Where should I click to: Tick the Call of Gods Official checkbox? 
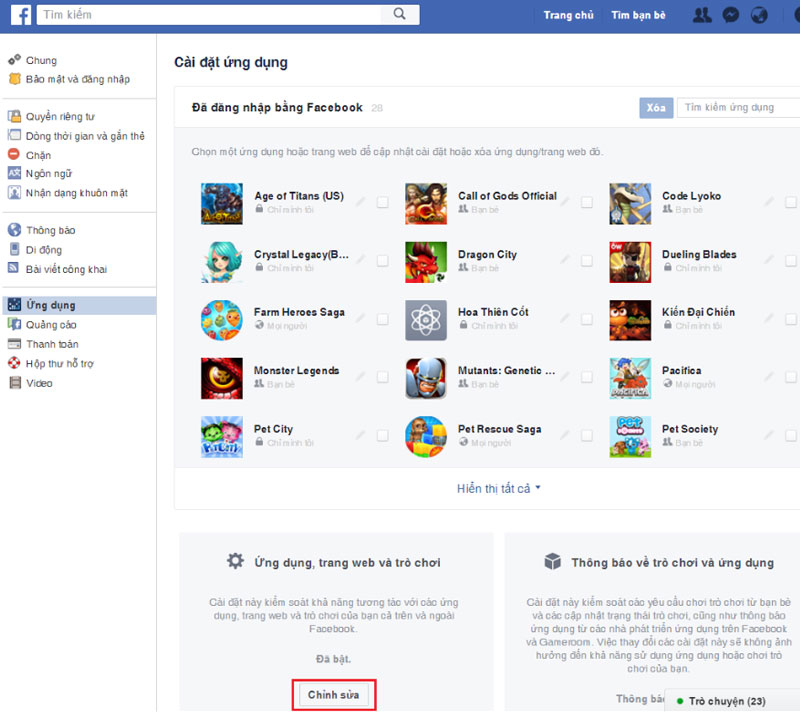pos(587,202)
